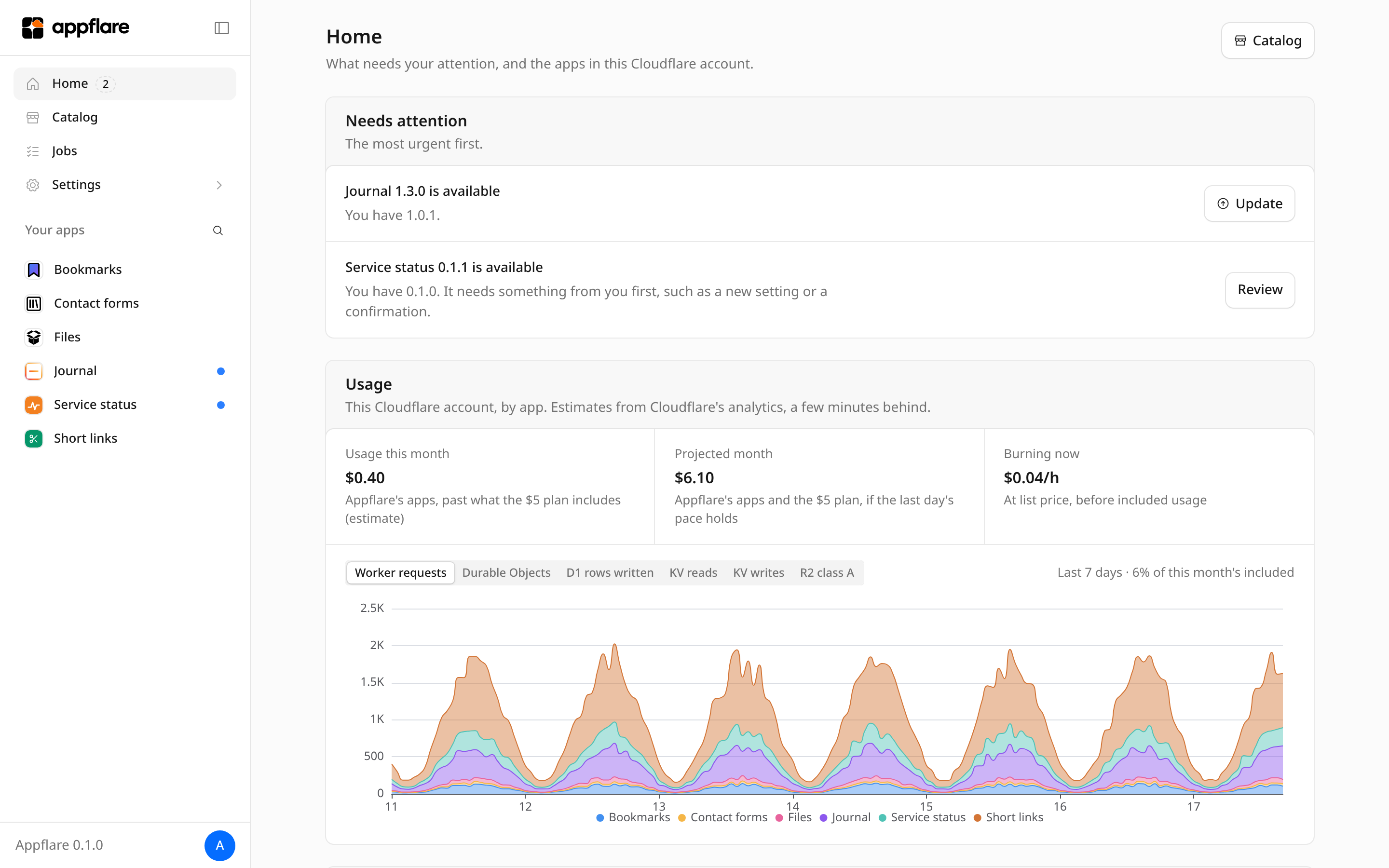Toggle the Contact forms legend entry

pos(722,817)
